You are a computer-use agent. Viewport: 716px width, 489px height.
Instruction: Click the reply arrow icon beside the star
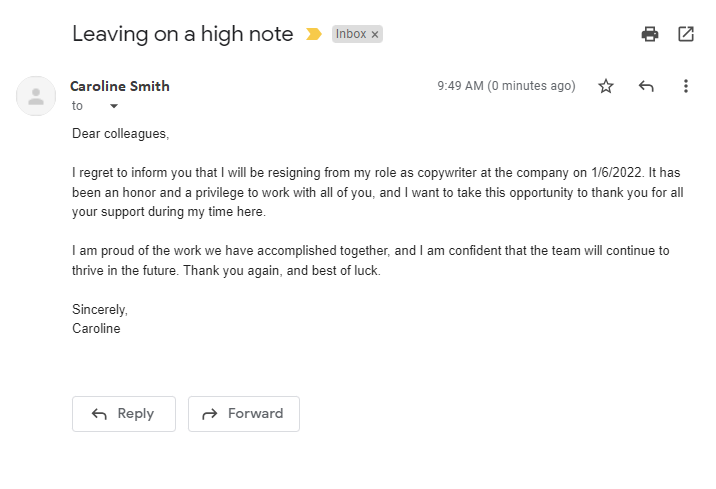pyautogui.click(x=646, y=87)
